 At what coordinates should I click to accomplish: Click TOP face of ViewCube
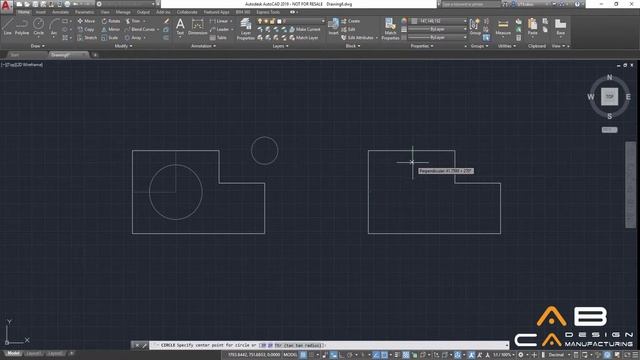point(609,97)
